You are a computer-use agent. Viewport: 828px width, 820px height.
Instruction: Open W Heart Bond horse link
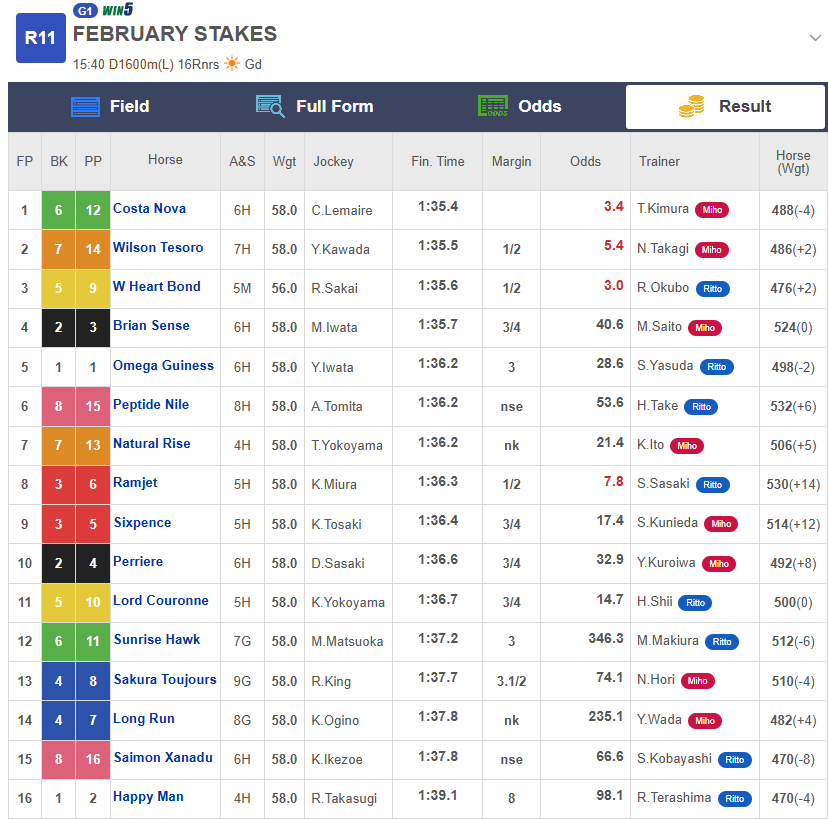click(157, 287)
